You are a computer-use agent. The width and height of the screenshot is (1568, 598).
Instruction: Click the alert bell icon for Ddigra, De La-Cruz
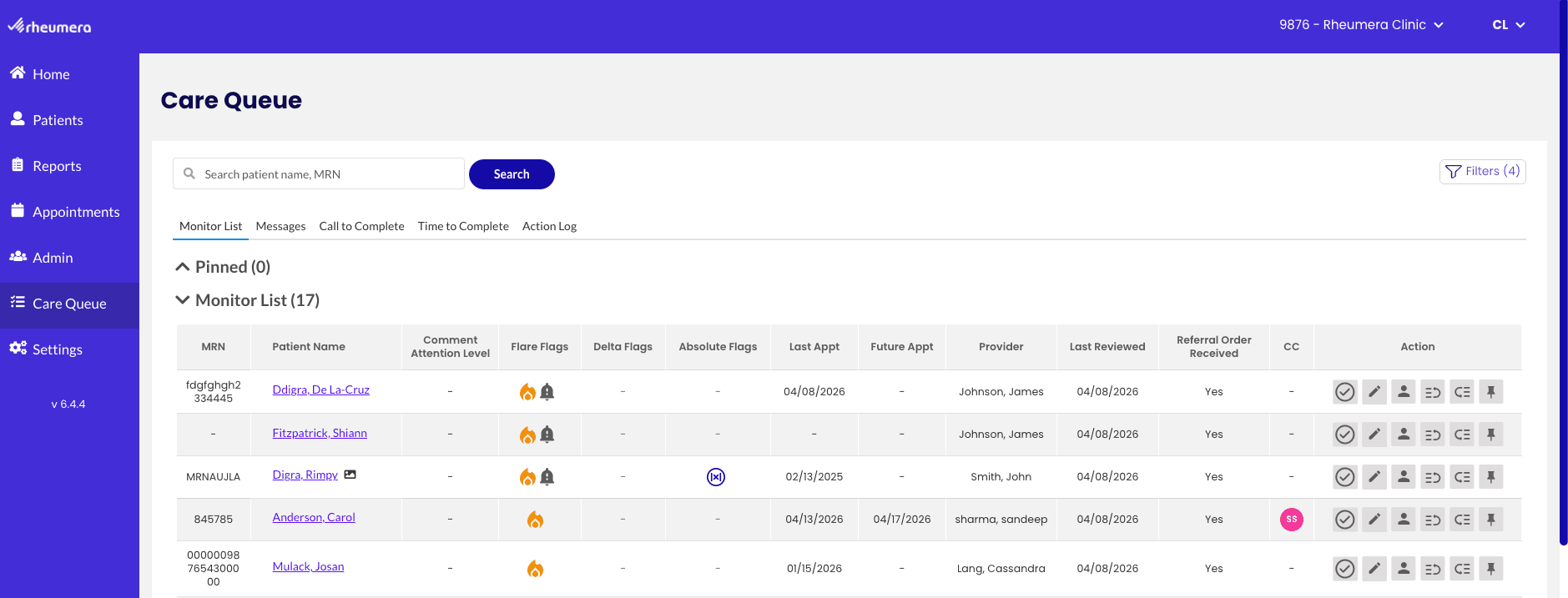tap(547, 391)
